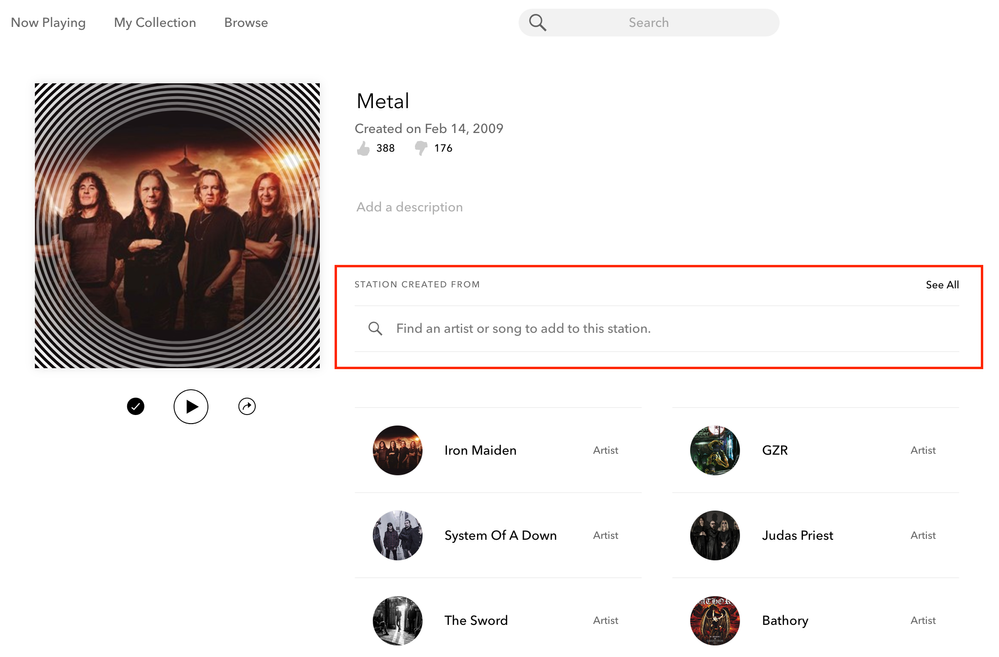Click the magnifier icon in top search bar
999x657 pixels.
(538, 23)
